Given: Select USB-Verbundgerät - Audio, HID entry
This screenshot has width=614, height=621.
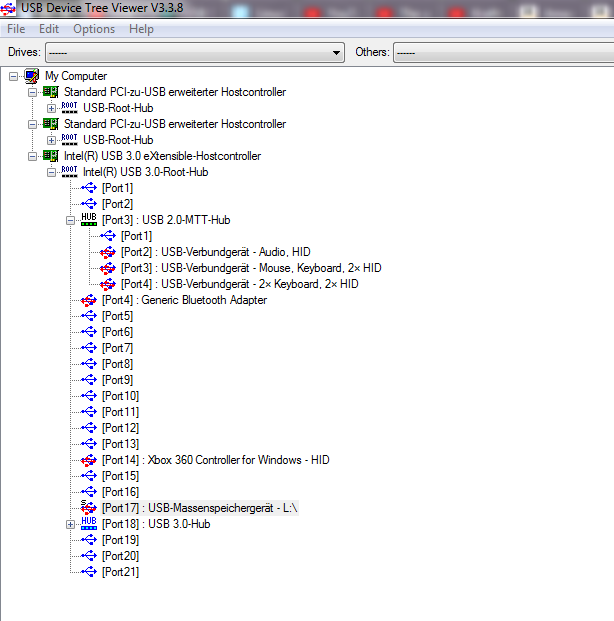Looking at the screenshot, I should (x=215, y=252).
